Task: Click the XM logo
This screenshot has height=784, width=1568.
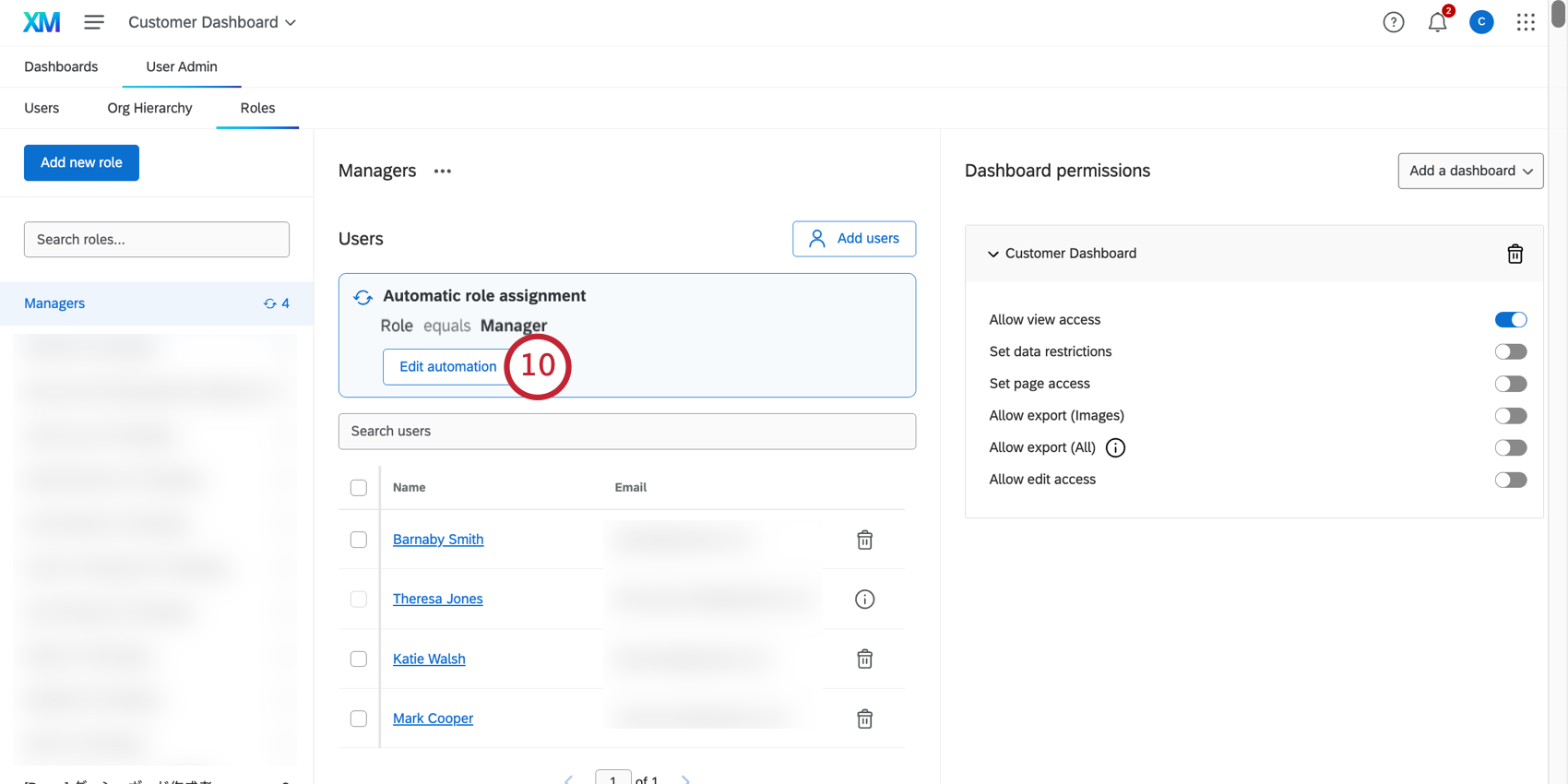Action: point(42,22)
